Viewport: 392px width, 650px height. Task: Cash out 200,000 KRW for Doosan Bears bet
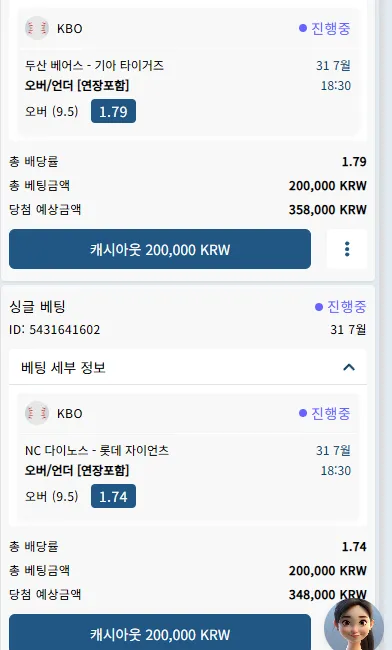click(160, 249)
